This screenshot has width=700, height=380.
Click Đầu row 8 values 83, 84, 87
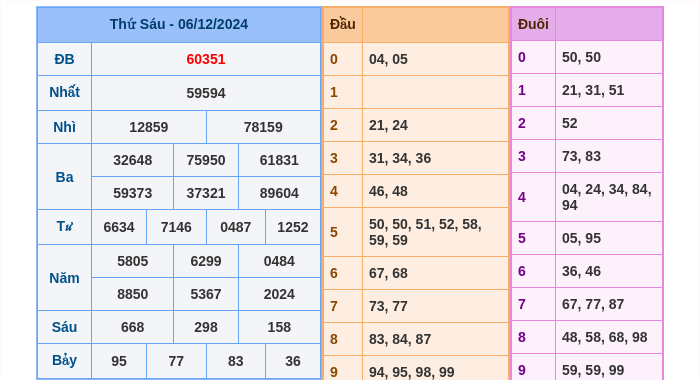click(x=400, y=339)
